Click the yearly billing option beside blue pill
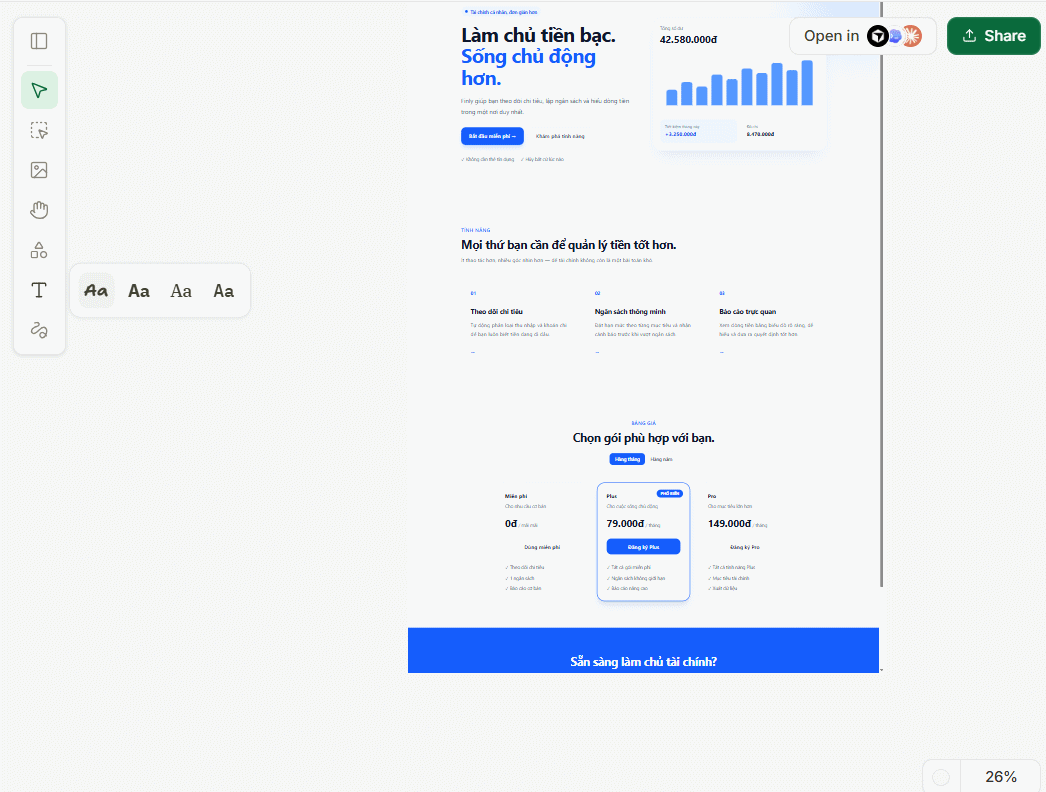Screen dimensions: 1046x792 click(661, 459)
